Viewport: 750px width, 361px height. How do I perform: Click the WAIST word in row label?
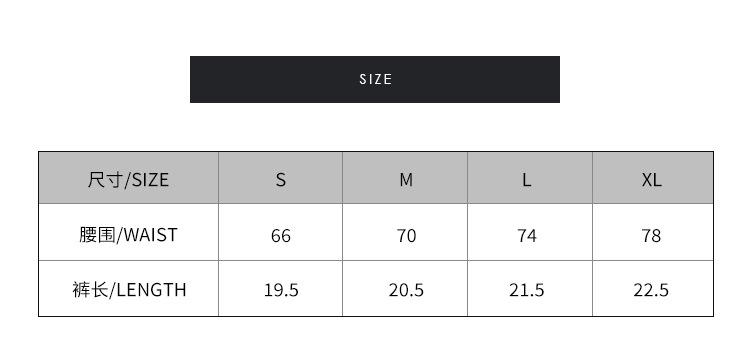point(150,235)
